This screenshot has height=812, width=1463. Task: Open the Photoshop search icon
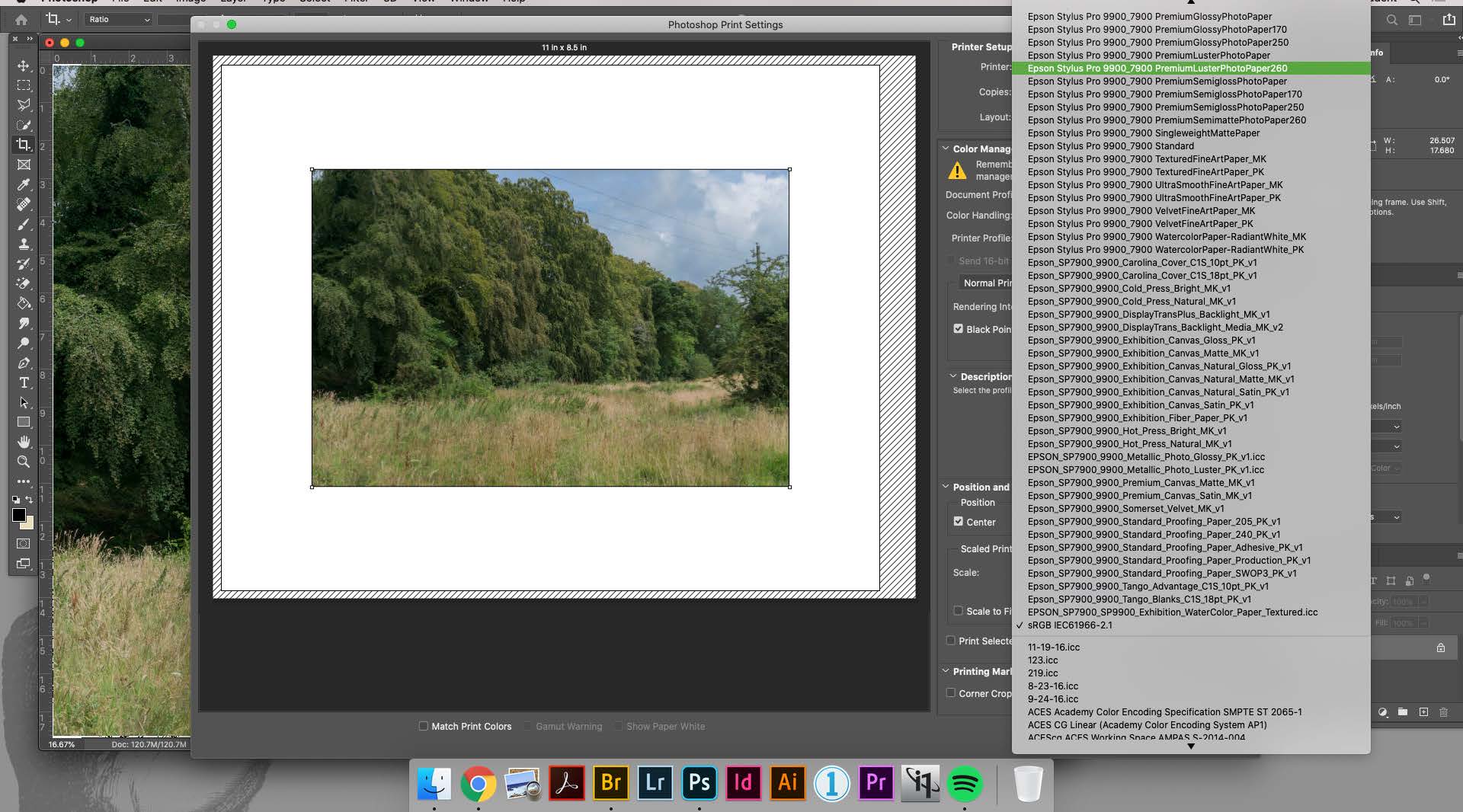[1391, 21]
